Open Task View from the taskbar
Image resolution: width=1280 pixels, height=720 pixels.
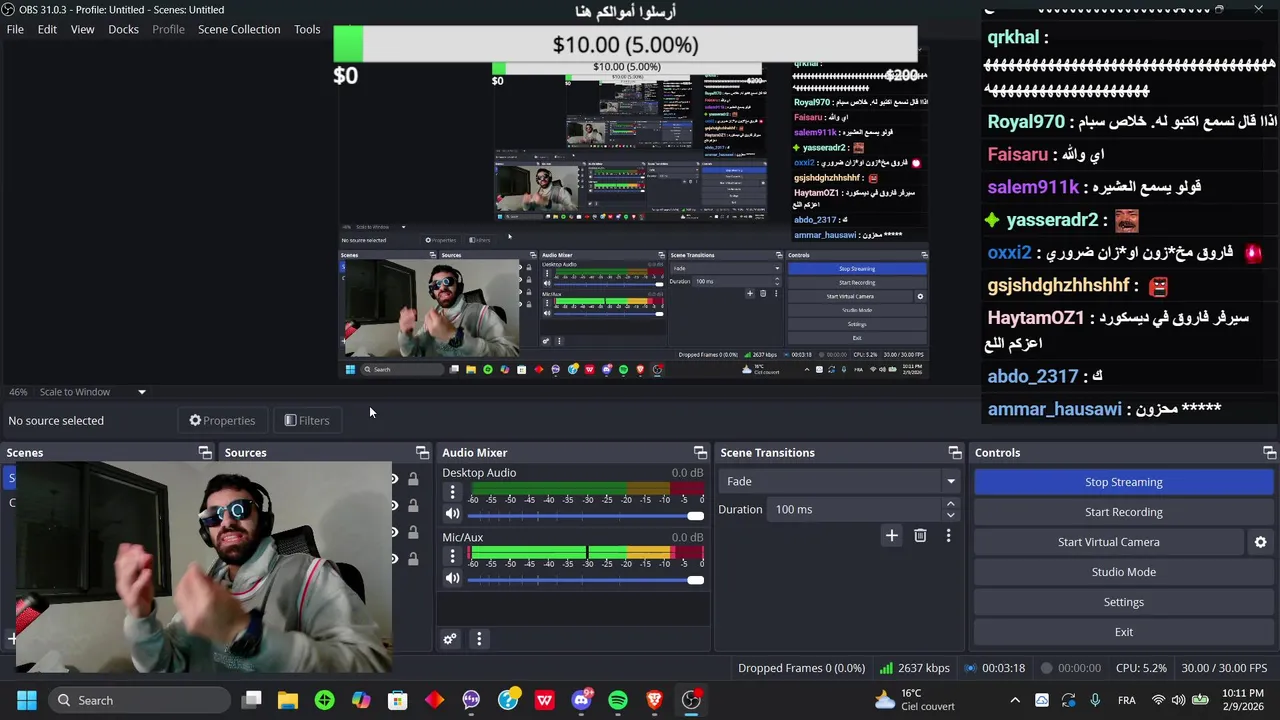[252, 700]
